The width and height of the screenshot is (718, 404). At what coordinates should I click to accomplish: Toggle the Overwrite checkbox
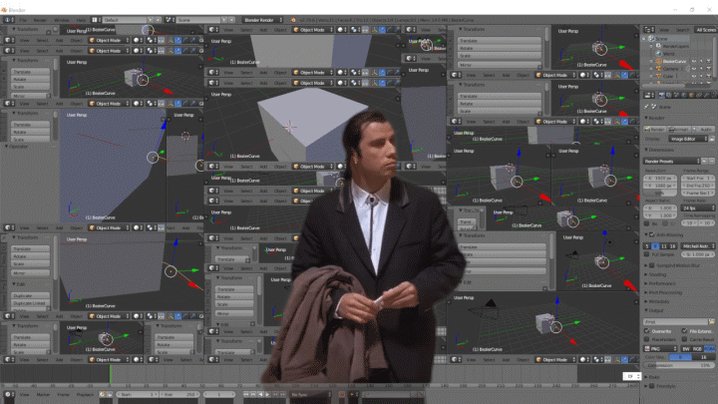[x=647, y=331]
